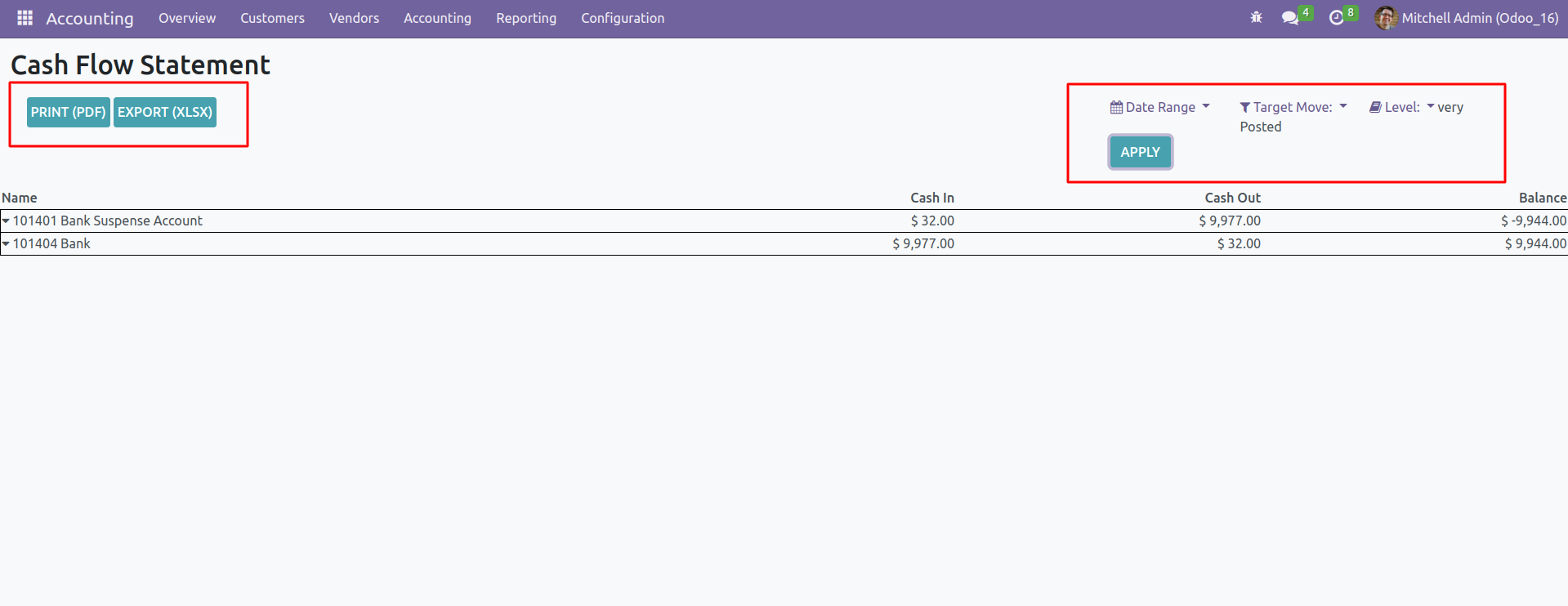Screen dimensions: 1568x606
Task: Click the very level value
Action: [x=1450, y=107]
